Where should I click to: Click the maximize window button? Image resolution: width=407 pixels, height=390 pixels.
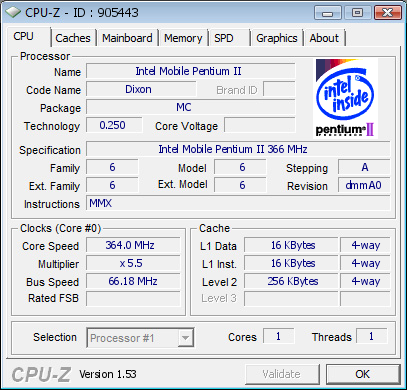tap(357, 13)
